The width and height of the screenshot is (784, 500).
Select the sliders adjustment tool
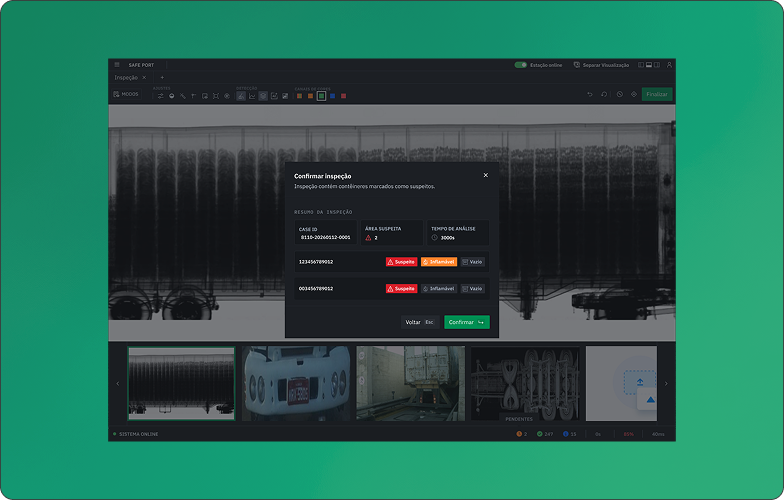pyautogui.click(x=160, y=96)
